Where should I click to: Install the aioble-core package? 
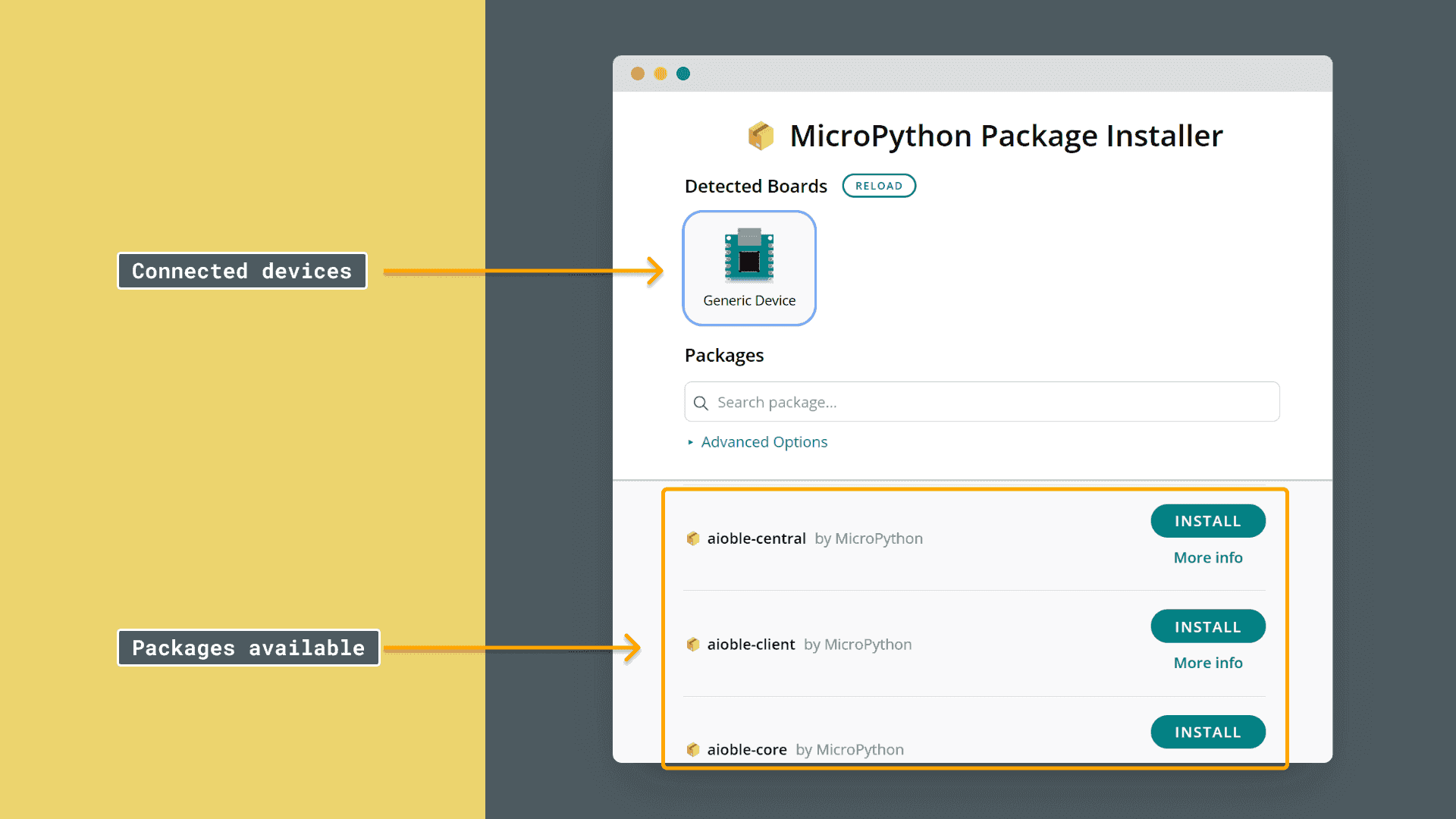pos(1207,732)
